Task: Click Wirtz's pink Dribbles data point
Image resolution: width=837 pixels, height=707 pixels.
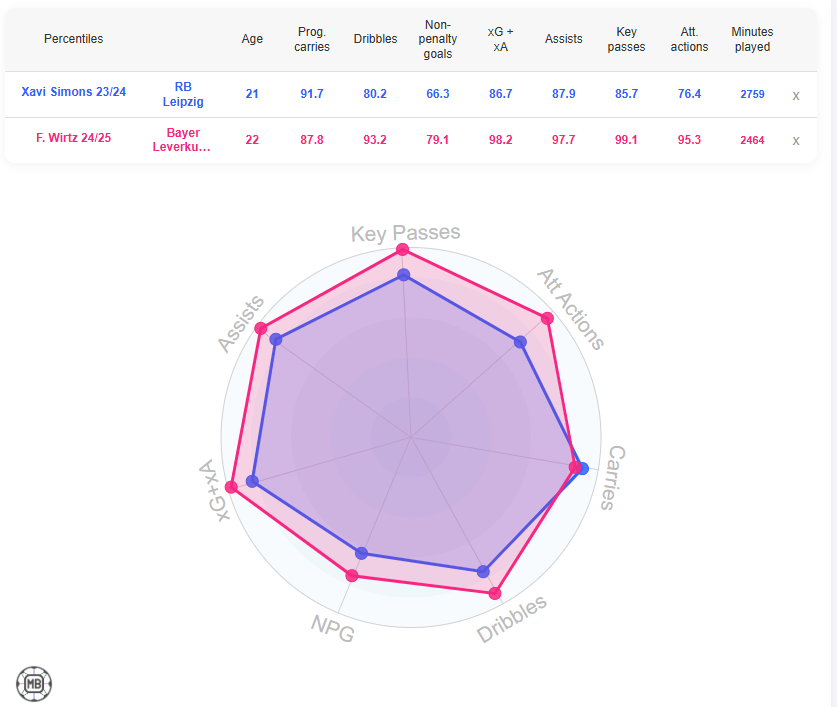Action: click(494, 592)
